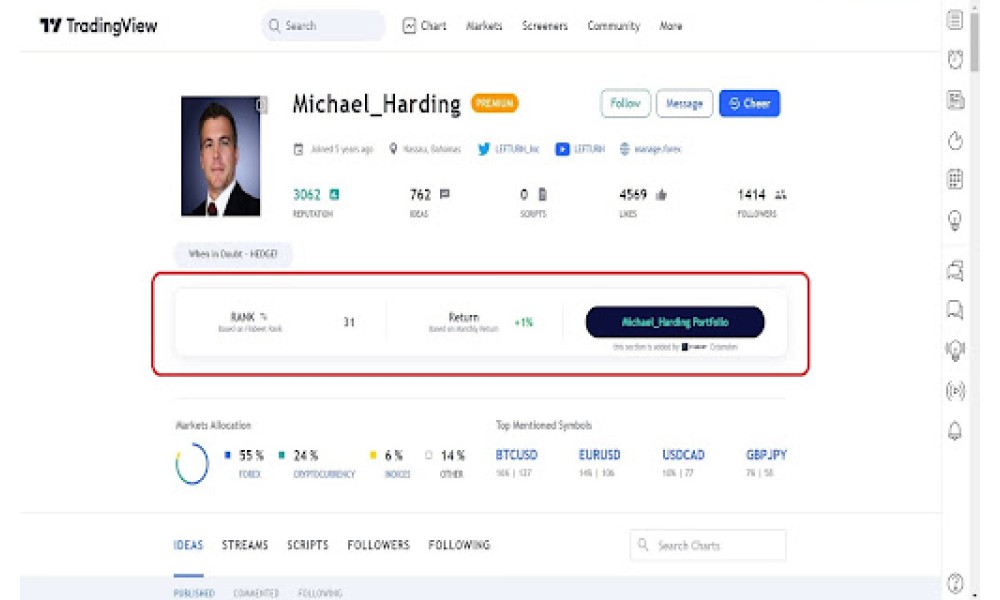Switch to the FOLLOWING tab

click(459, 545)
